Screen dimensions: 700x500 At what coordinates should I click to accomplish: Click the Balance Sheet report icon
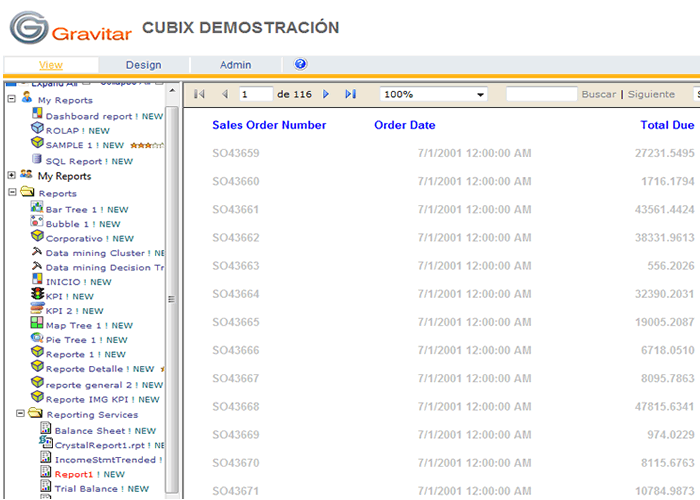click(46, 428)
